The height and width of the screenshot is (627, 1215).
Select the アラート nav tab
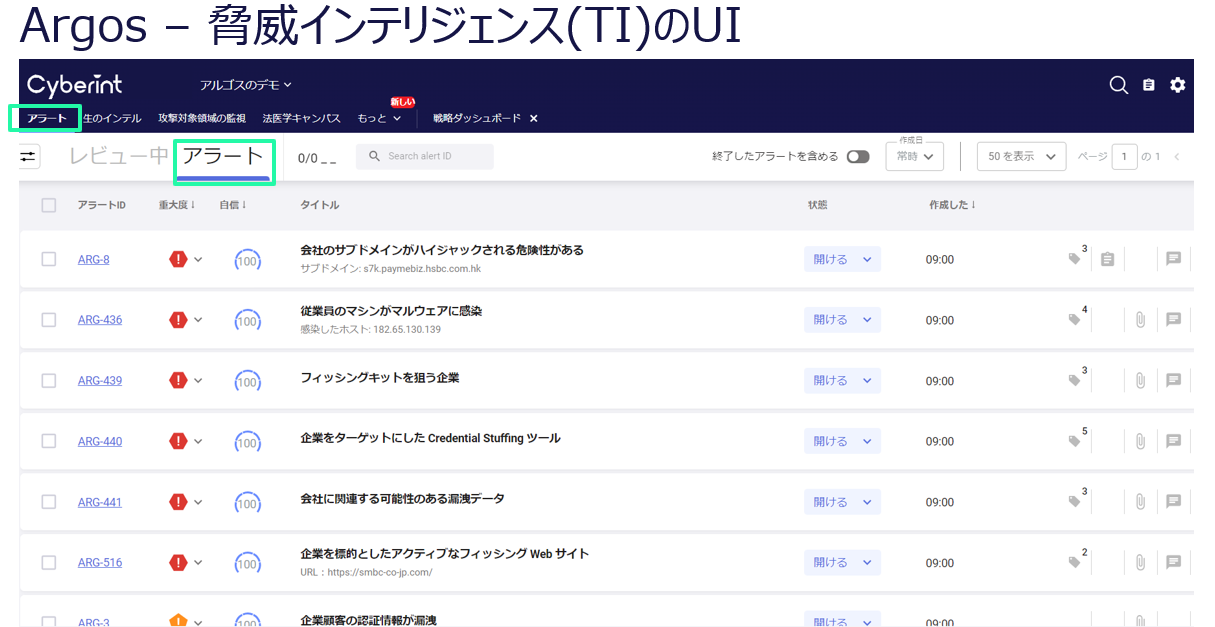tap(47, 118)
